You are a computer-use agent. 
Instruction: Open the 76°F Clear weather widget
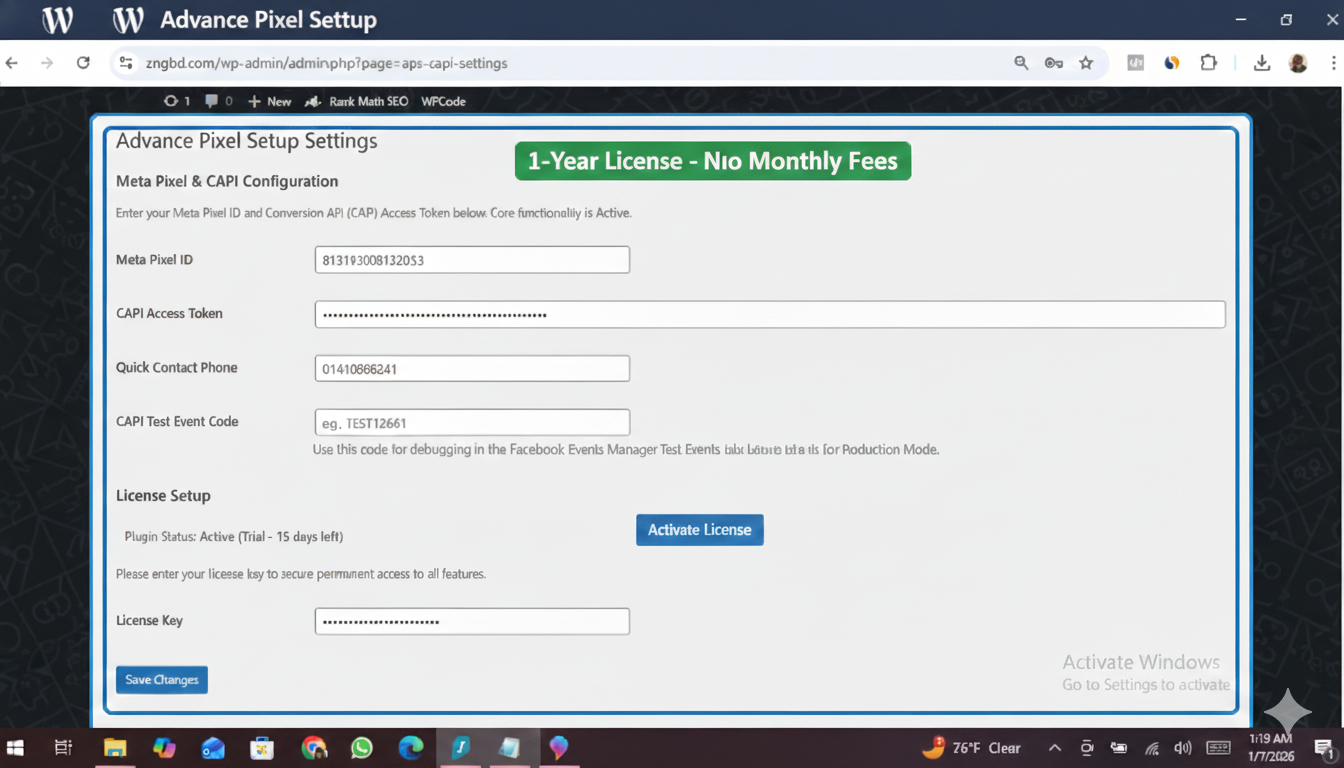click(971, 748)
